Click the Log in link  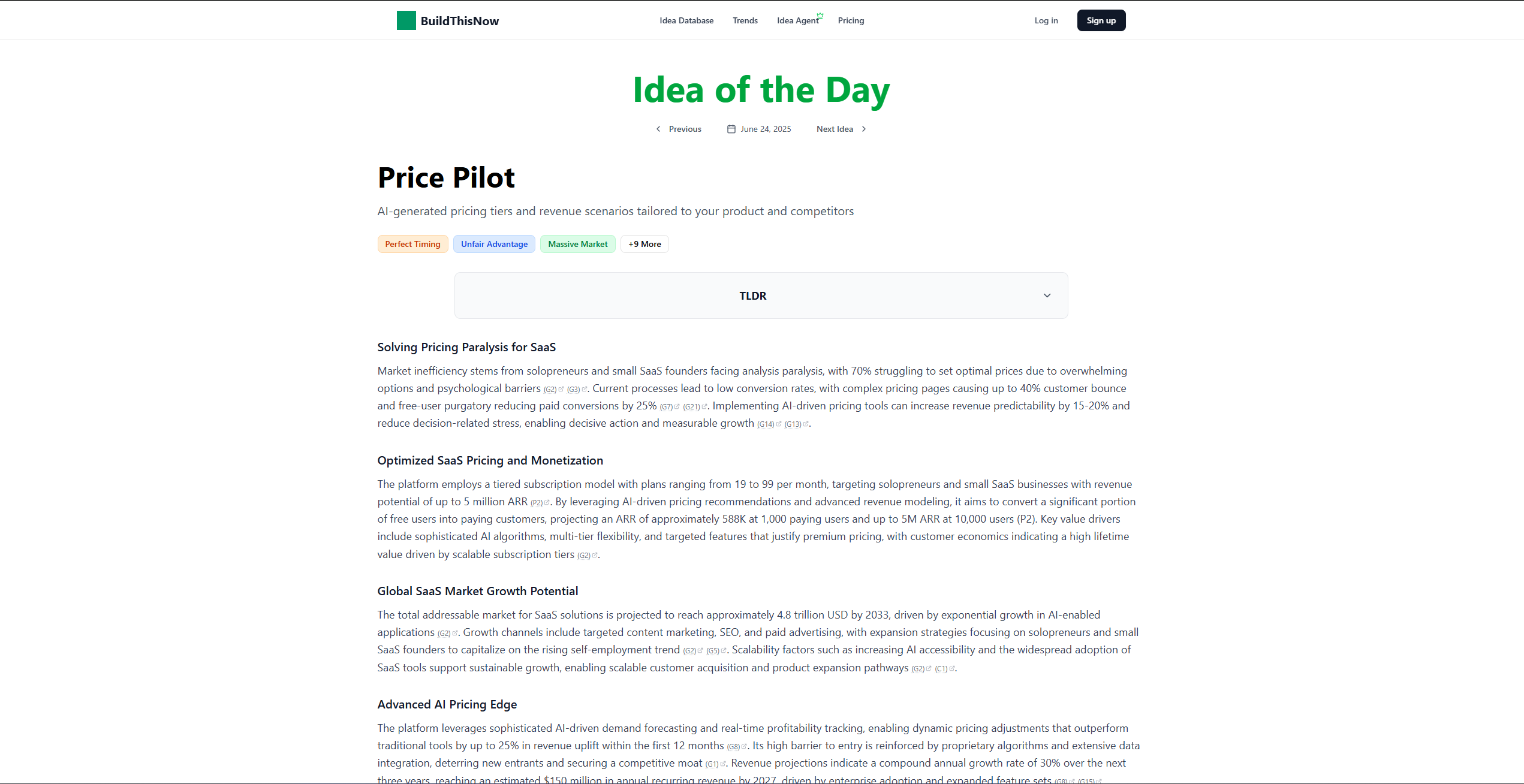pyautogui.click(x=1046, y=20)
